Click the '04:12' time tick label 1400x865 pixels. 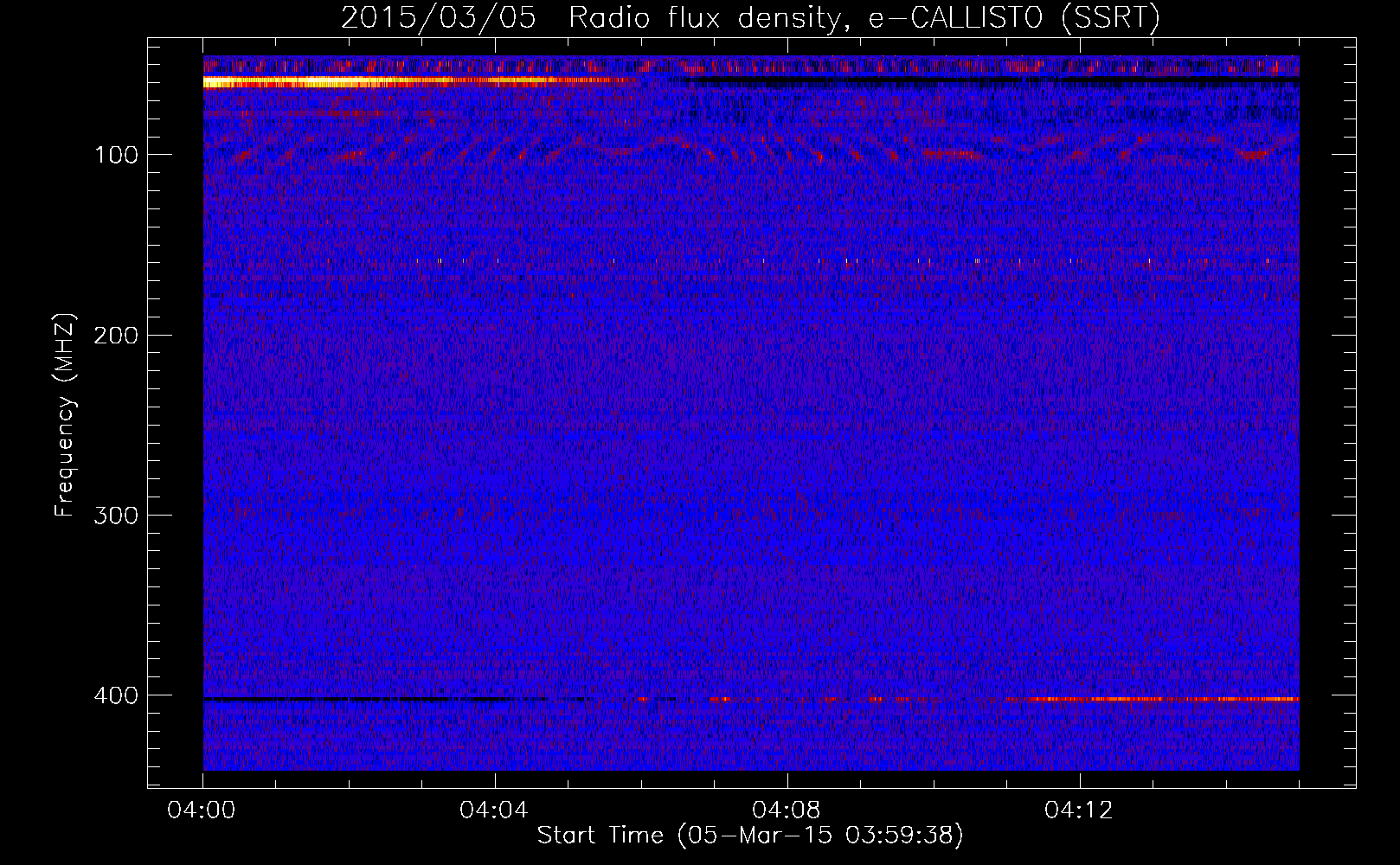coord(1079,811)
